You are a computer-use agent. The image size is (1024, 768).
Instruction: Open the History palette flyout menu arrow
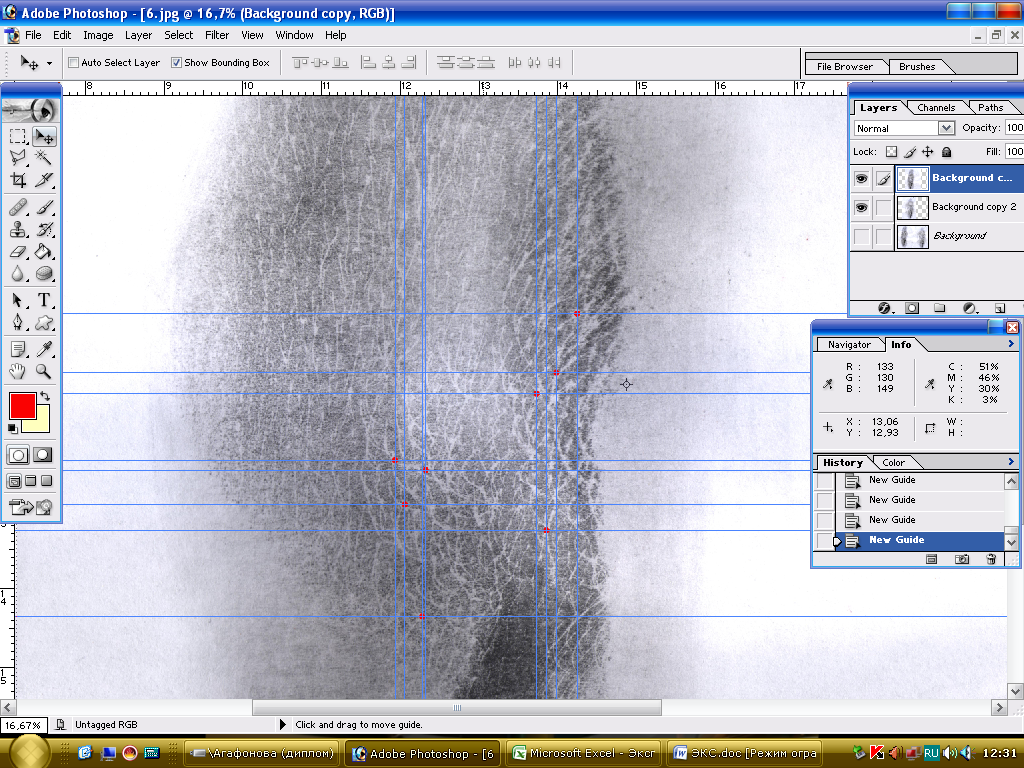click(x=1011, y=462)
